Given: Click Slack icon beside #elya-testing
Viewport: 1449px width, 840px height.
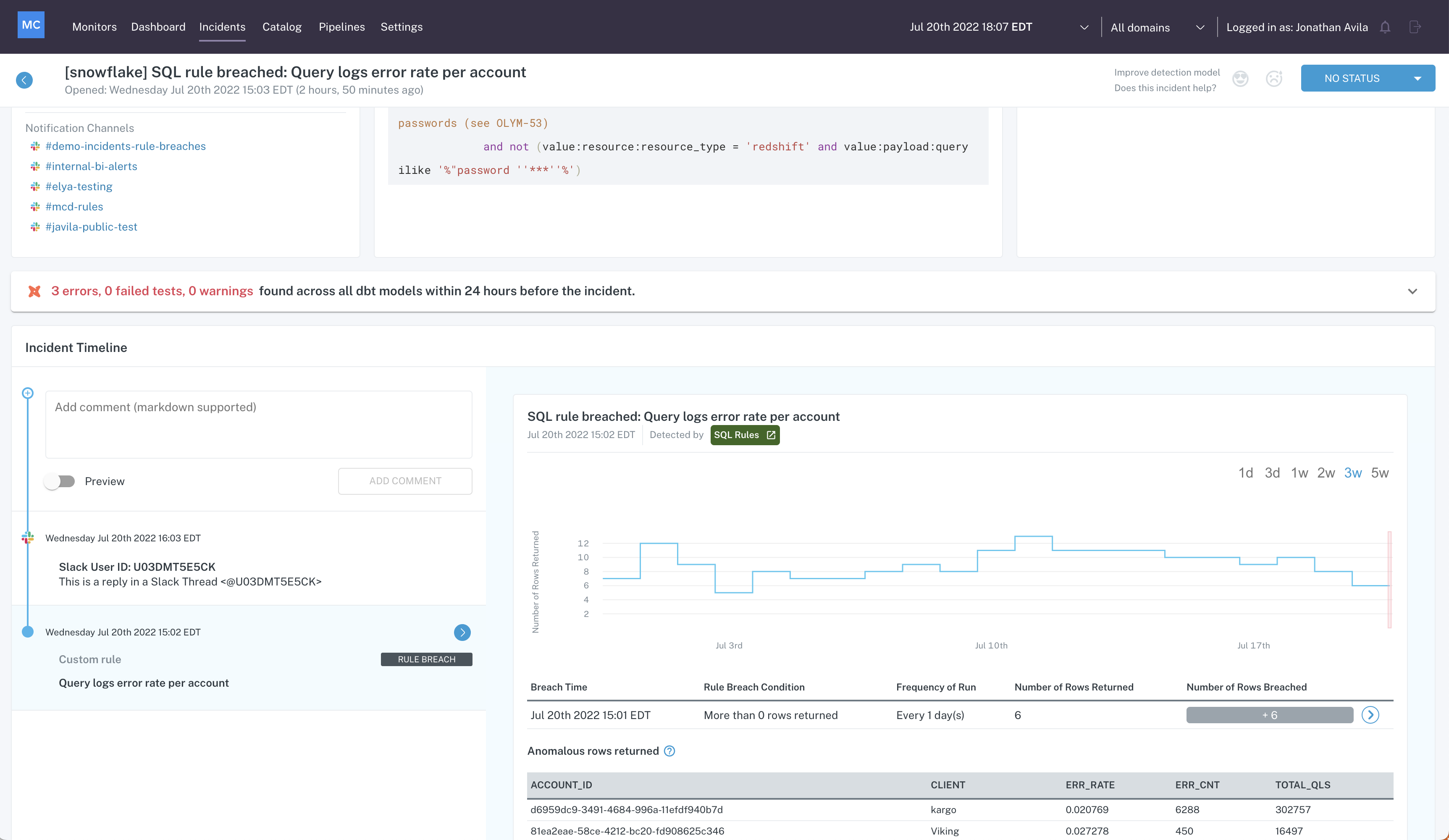Looking at the screenshot, I should click(35, 186).
